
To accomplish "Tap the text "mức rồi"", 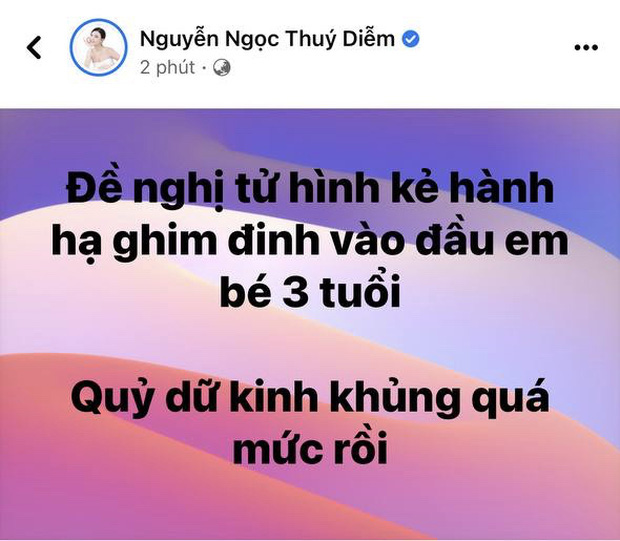I will [310, 448].
